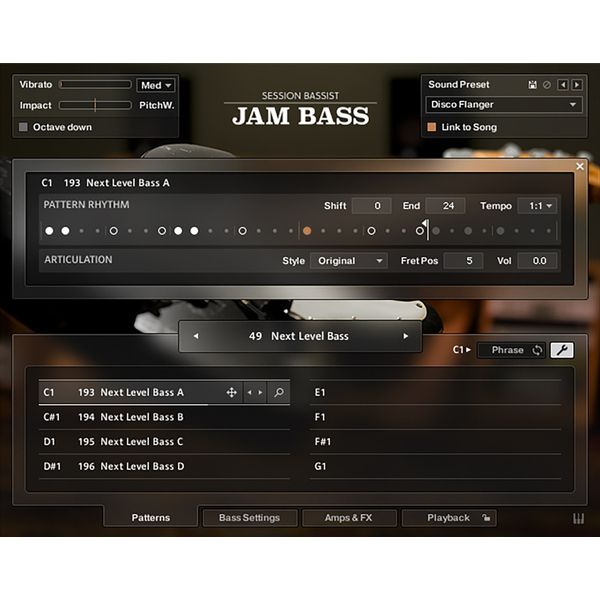The height and width of the screenshot is (600, 600).
Task: Toggle the fifth rhythm step ring
Action: tap(114, 231)
